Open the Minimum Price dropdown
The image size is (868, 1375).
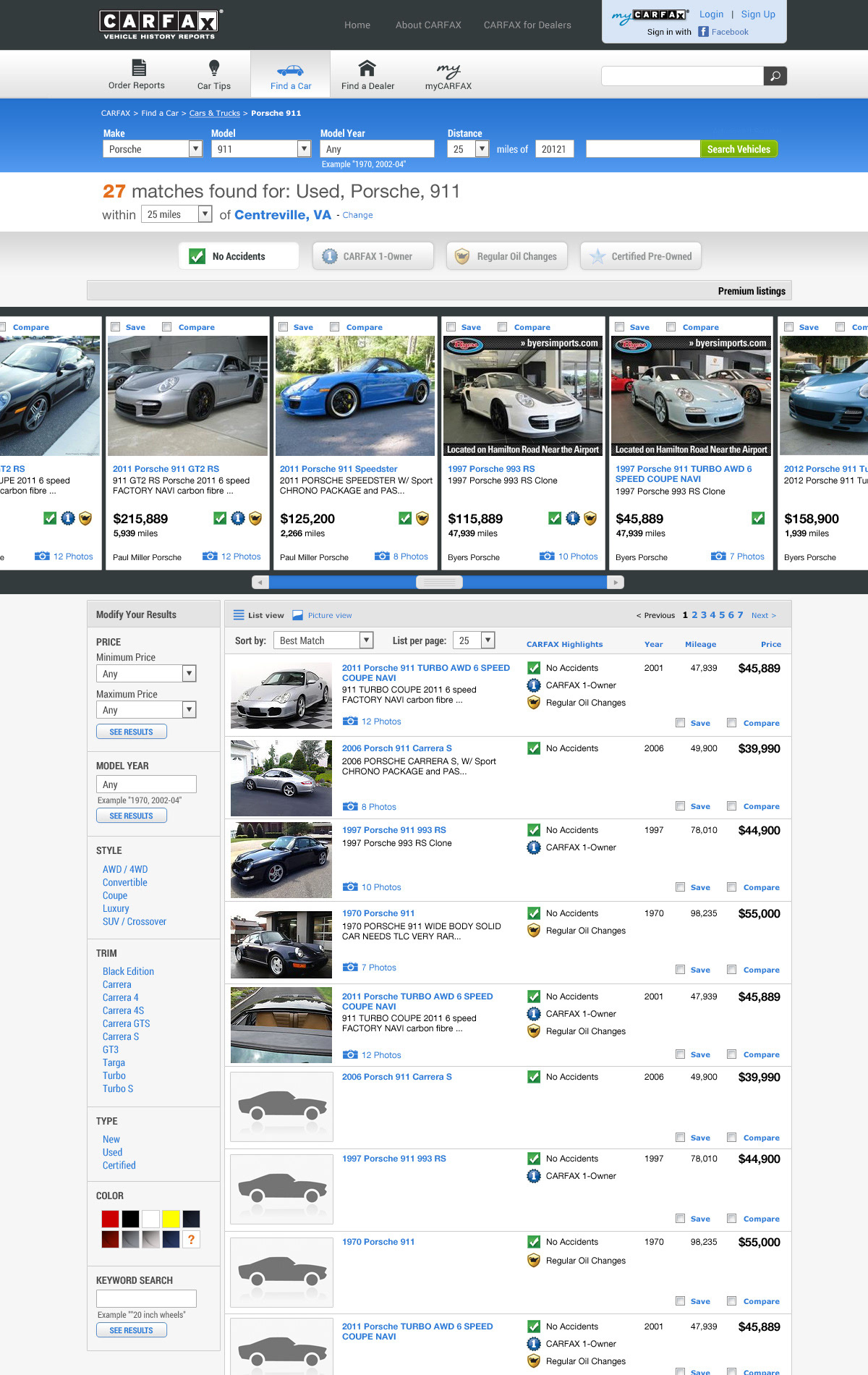point(146,674)
